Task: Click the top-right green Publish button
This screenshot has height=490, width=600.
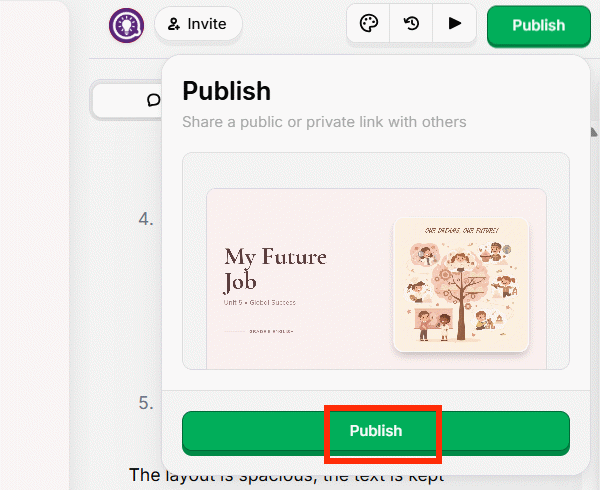Action: coord(538,25)
